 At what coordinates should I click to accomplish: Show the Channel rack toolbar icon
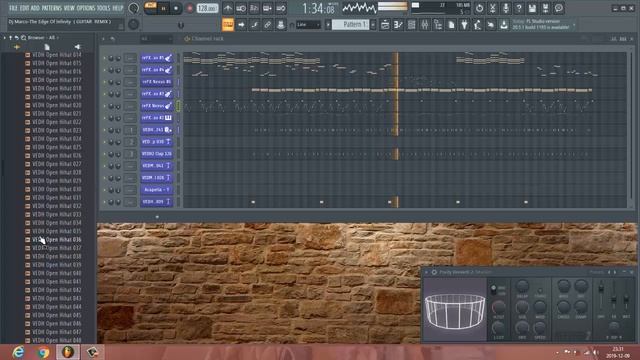pos(411,25)
